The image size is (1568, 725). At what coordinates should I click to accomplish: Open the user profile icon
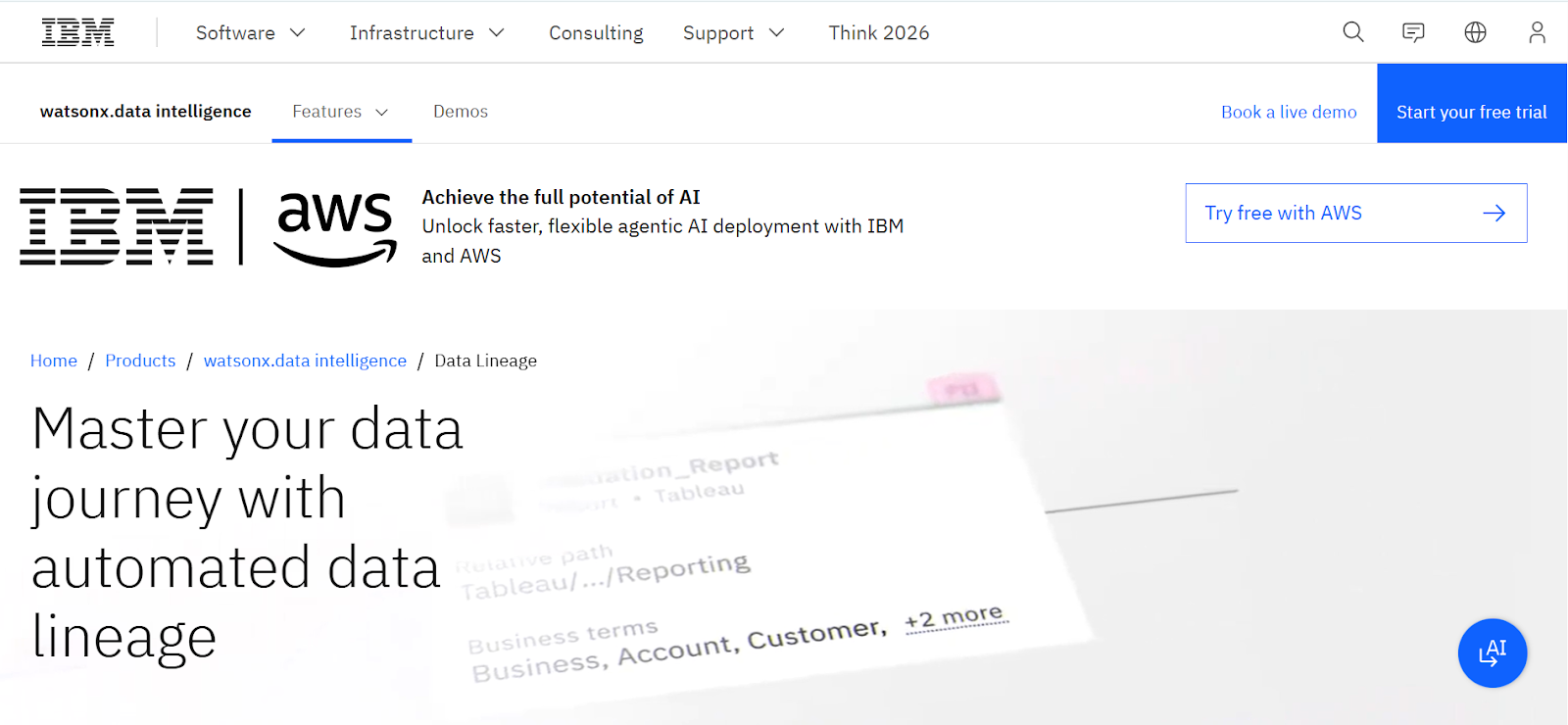(x=1536, y=31)
